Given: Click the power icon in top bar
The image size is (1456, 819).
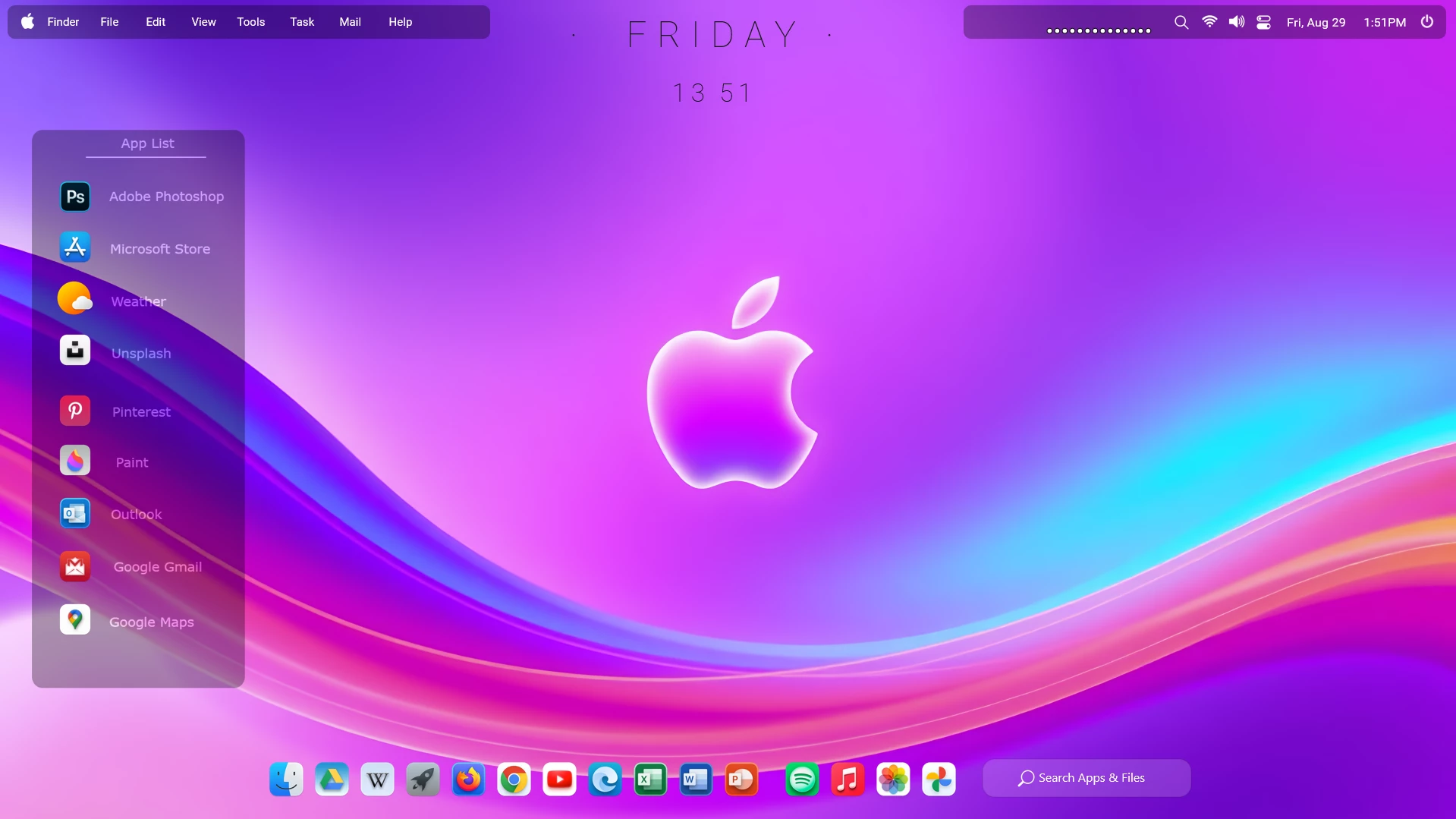Looking at the screenshot, I should [1427, 22].
